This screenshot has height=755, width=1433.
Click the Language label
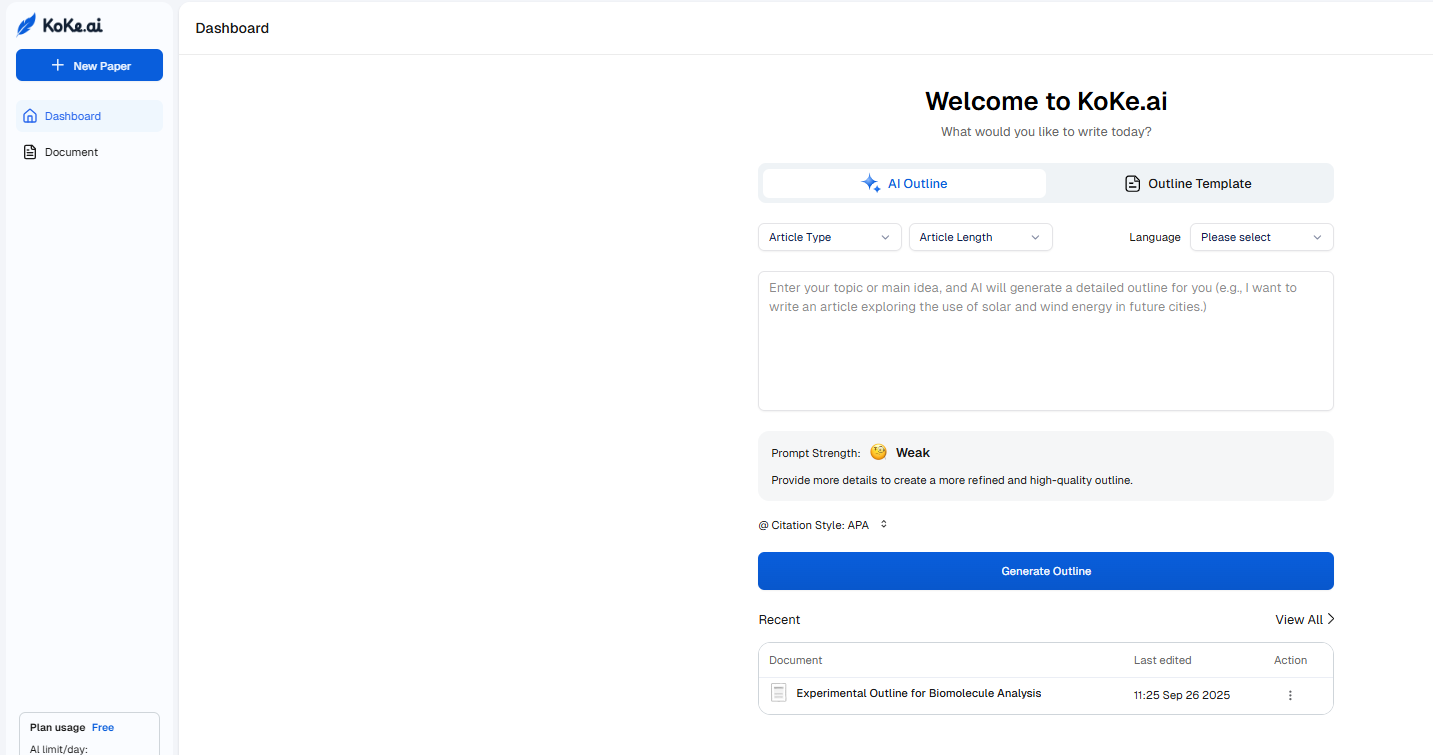pyautogui.click(x=1155, y=237)
